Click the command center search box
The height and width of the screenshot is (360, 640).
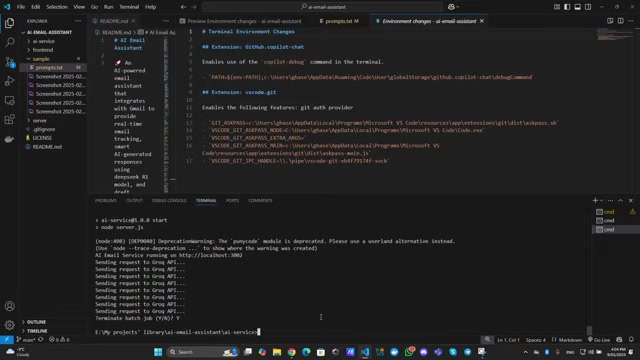coord(322,7)
